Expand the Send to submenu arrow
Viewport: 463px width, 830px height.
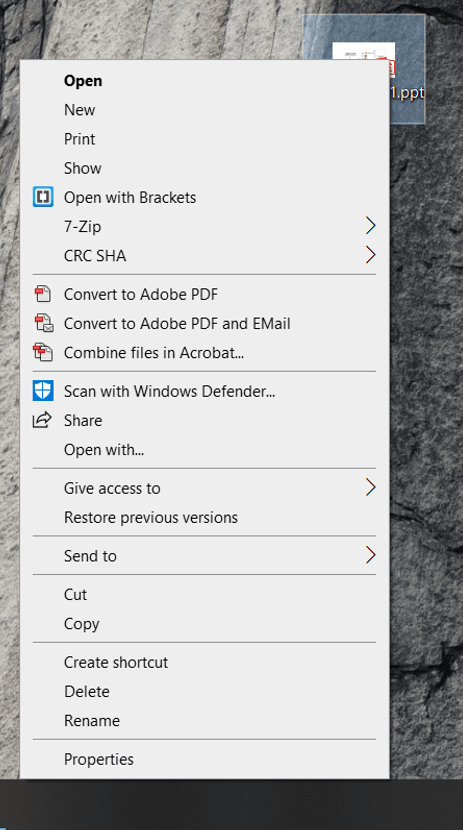[370, 555]
